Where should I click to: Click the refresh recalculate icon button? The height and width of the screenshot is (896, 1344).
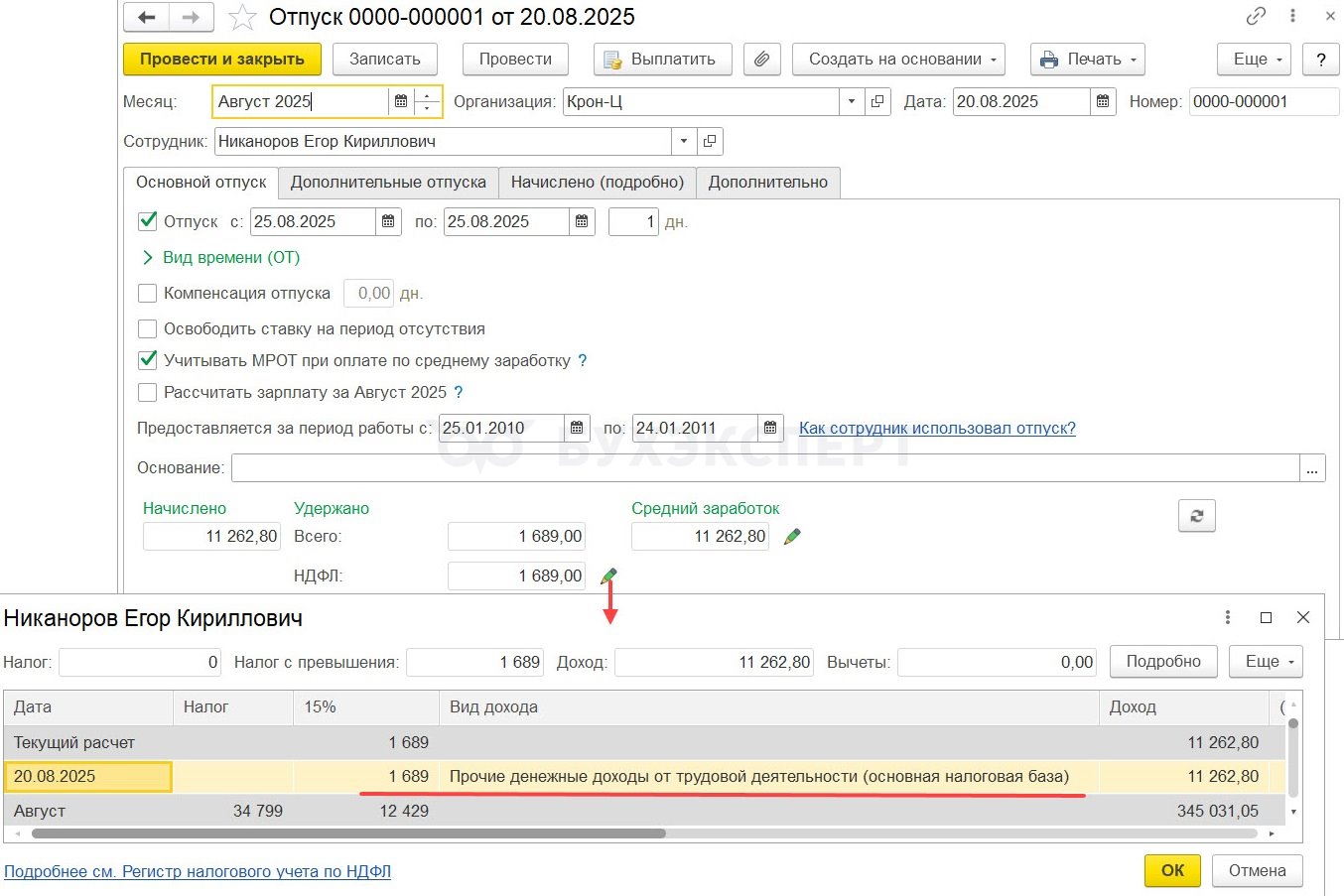pyautogui.click(x=1196, y=516)
